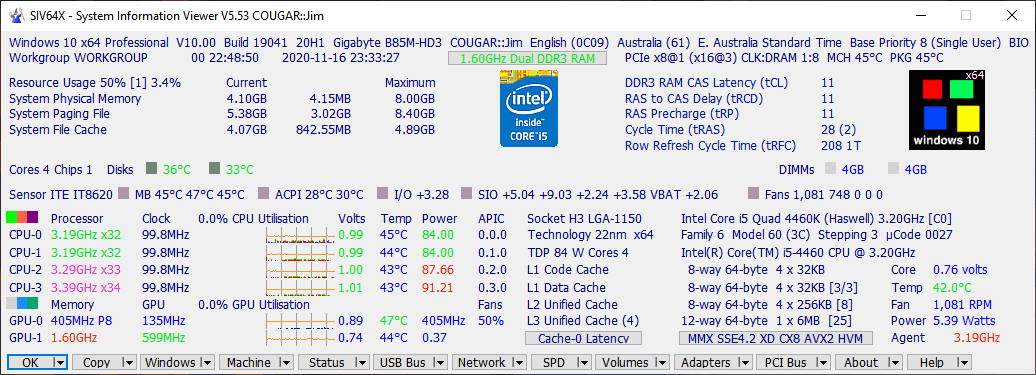Viewport: 1036px width, 375px height.
Task: Click the Socket H3 LGA-1150 text
Action: (x=585, y=218)
